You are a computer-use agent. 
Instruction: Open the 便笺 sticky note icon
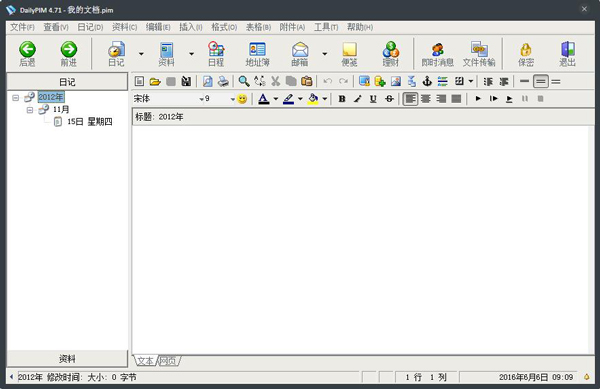[x=349, y=54]
